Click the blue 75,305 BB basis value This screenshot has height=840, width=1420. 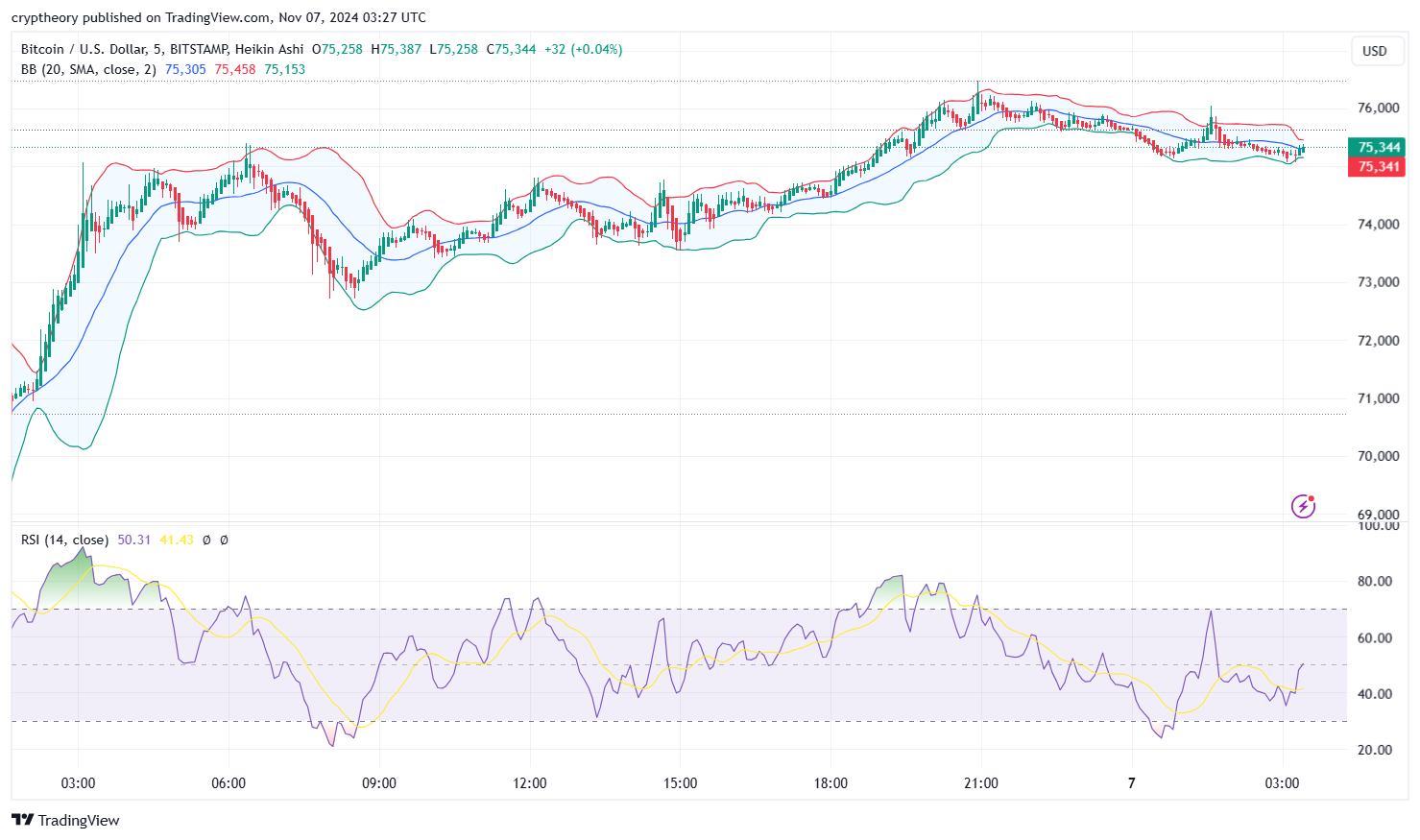pyautogui.click(x=185, y=69)
